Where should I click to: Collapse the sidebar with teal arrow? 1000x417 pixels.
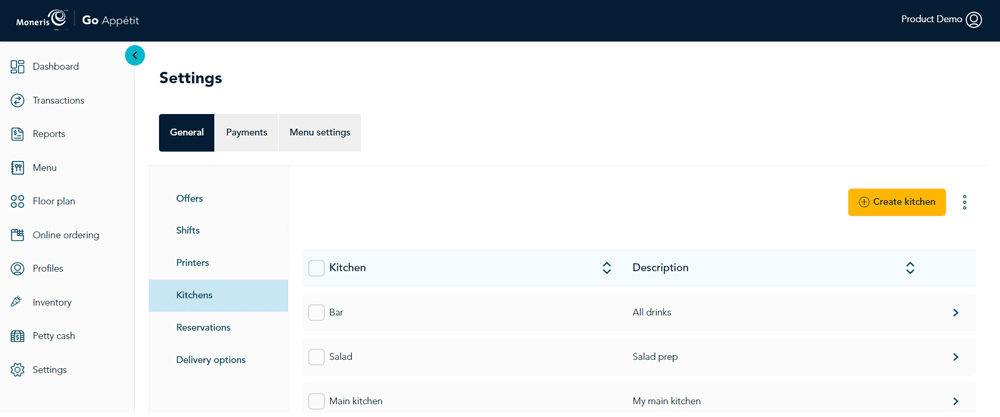(x=135, y=55)
